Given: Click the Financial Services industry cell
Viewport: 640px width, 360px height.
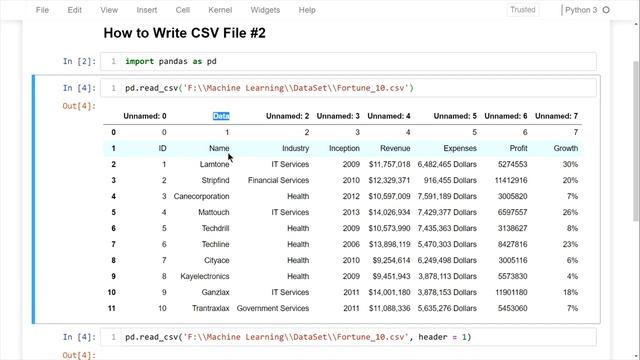Looking at the screenshot, I should click(x=278, y=180).
